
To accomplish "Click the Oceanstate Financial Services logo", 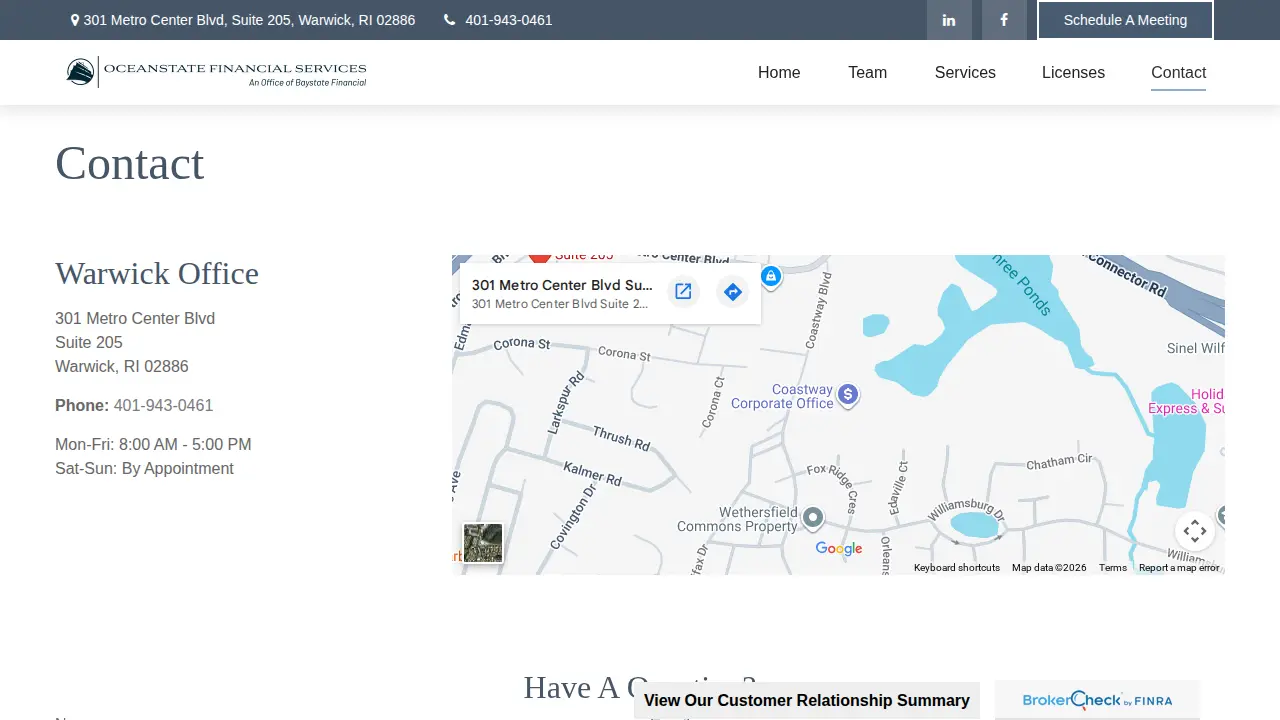I will 217,72.
